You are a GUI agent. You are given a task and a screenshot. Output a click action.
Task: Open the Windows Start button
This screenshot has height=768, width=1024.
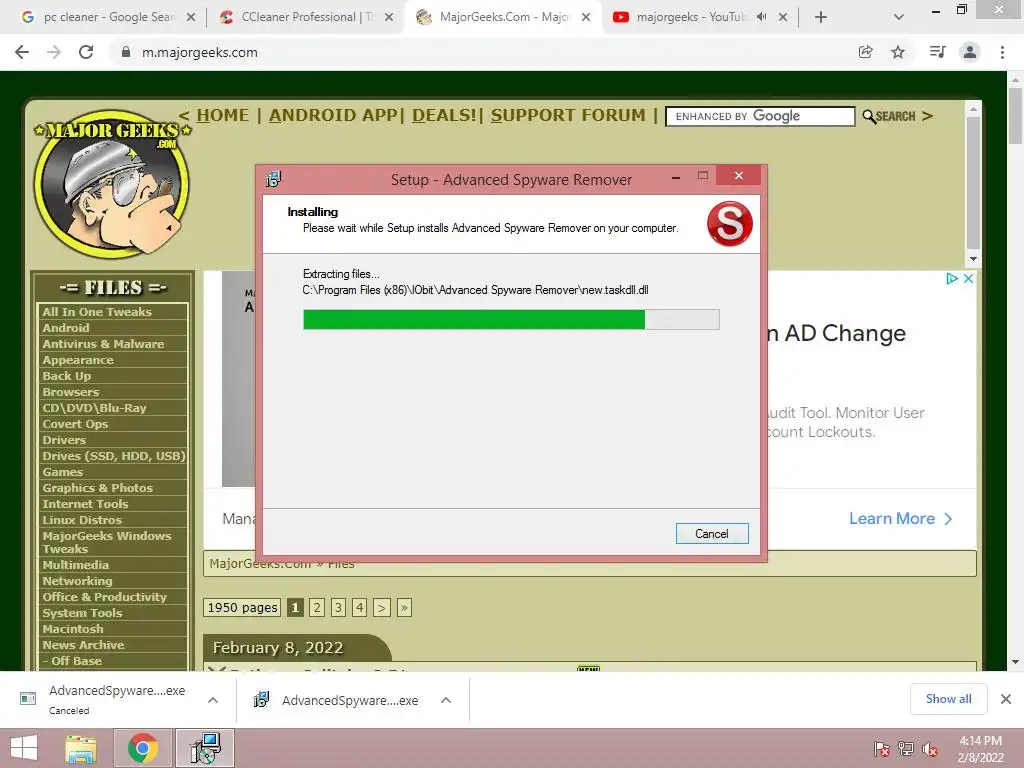[x=24, y=748]
